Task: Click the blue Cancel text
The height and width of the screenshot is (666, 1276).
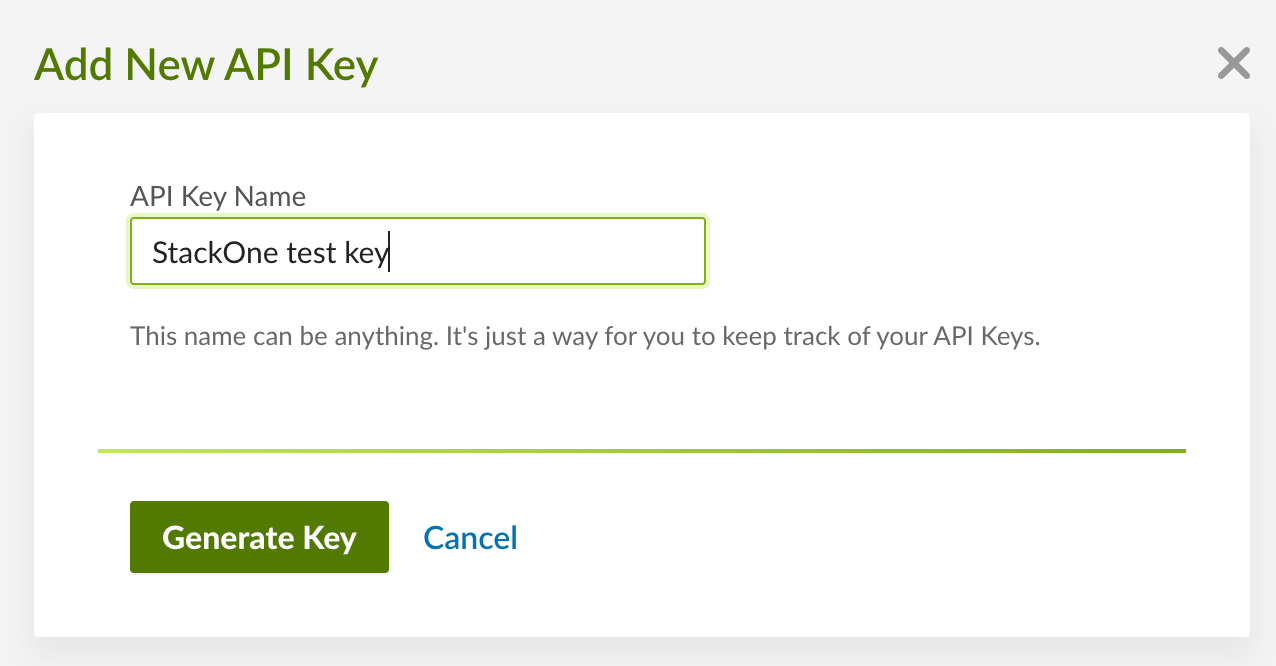Action: coord(470,538)
